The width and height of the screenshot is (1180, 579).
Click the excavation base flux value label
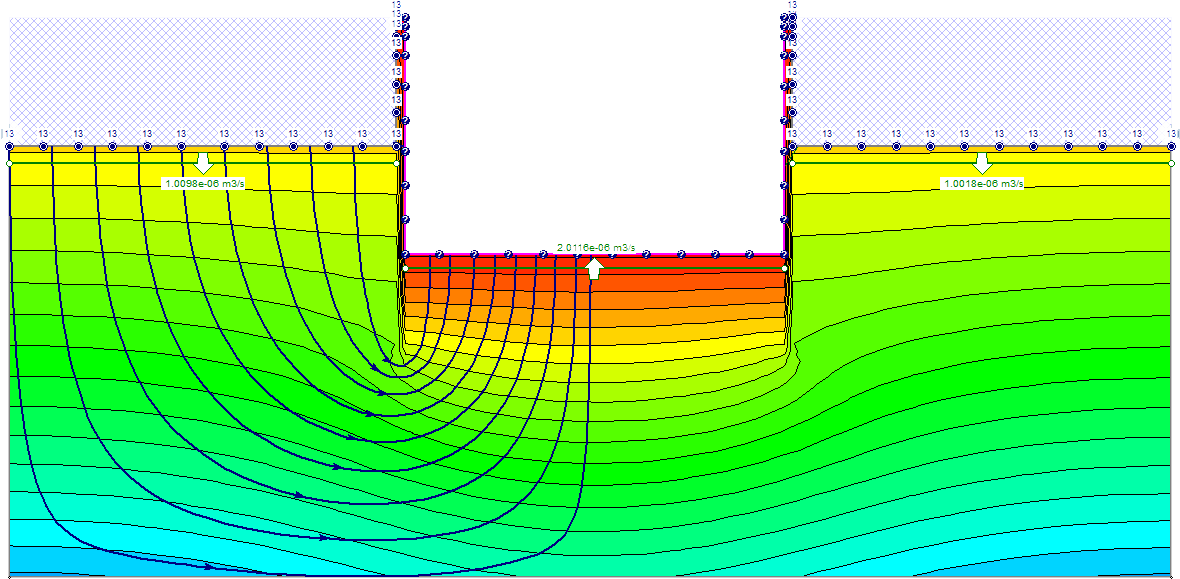click(595, 248)
